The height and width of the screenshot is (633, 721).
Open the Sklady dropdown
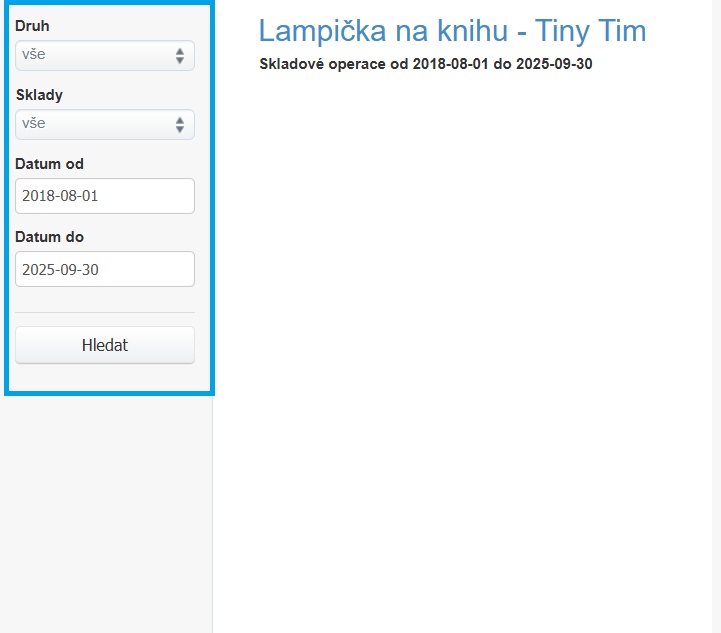pos(105,125)
